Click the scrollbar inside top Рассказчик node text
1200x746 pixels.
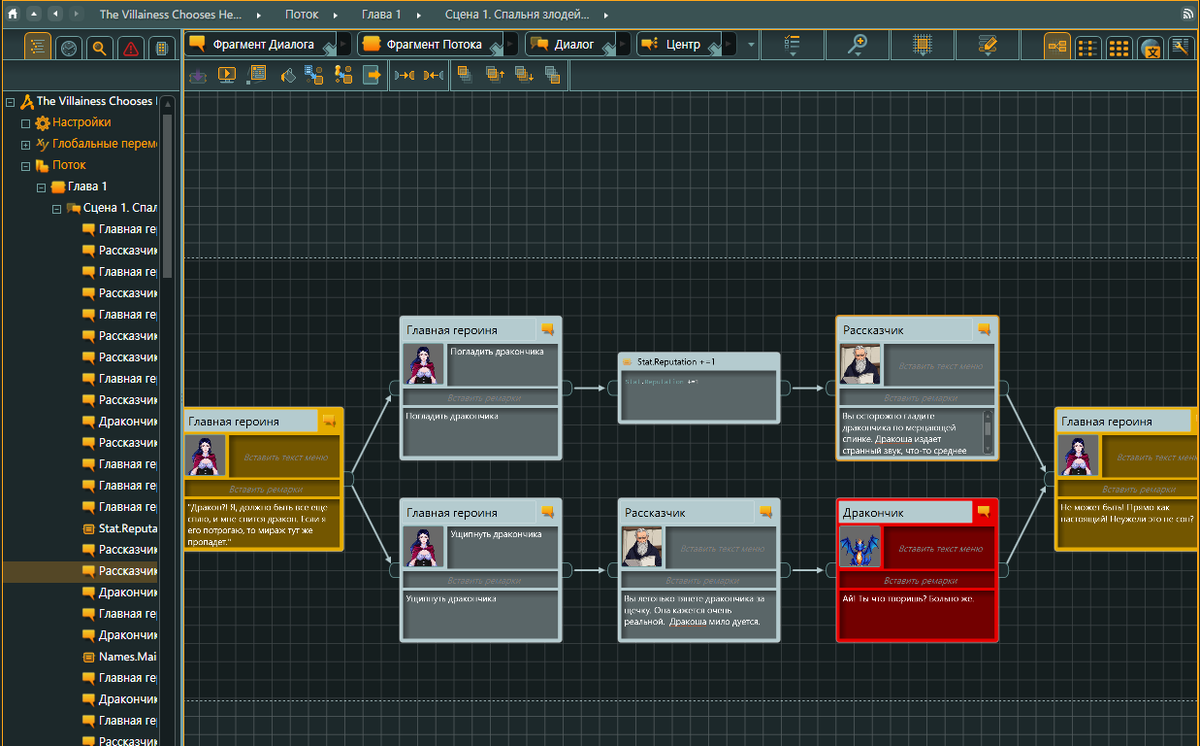[988, 432]
